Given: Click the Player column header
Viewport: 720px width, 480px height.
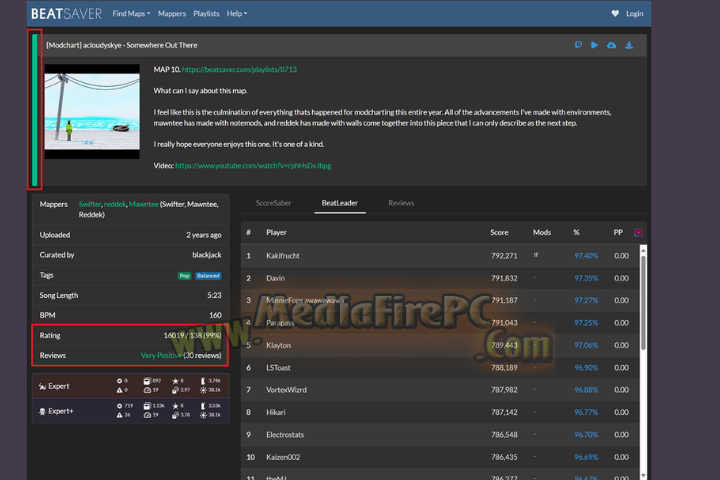Looking at the screenshot, I should 276,233.
